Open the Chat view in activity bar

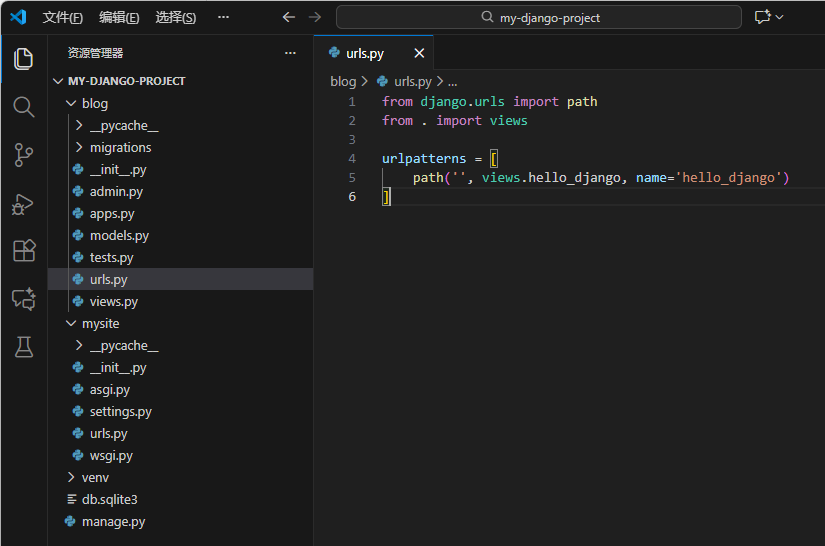[x=24, y=299]
